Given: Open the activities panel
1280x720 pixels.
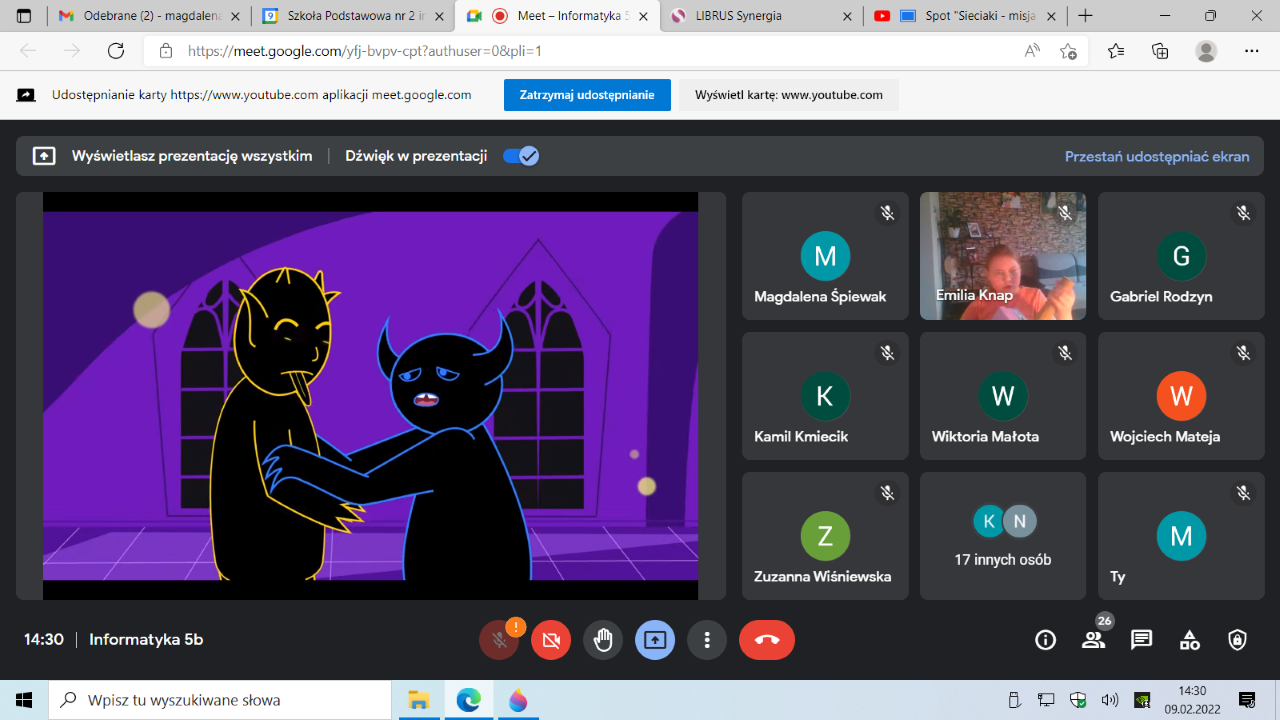Looking at the screenshot, I should 1189,640.
